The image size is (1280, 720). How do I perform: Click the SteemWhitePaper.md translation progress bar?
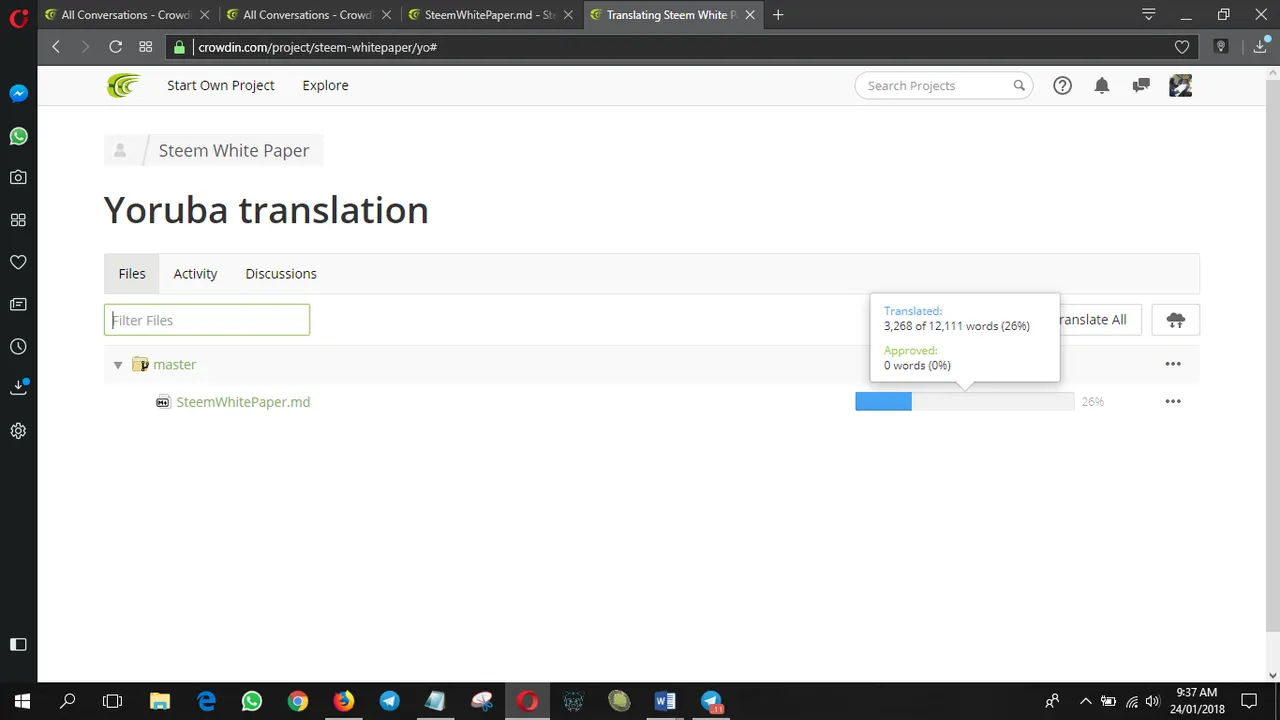click(x=965, y=402)
